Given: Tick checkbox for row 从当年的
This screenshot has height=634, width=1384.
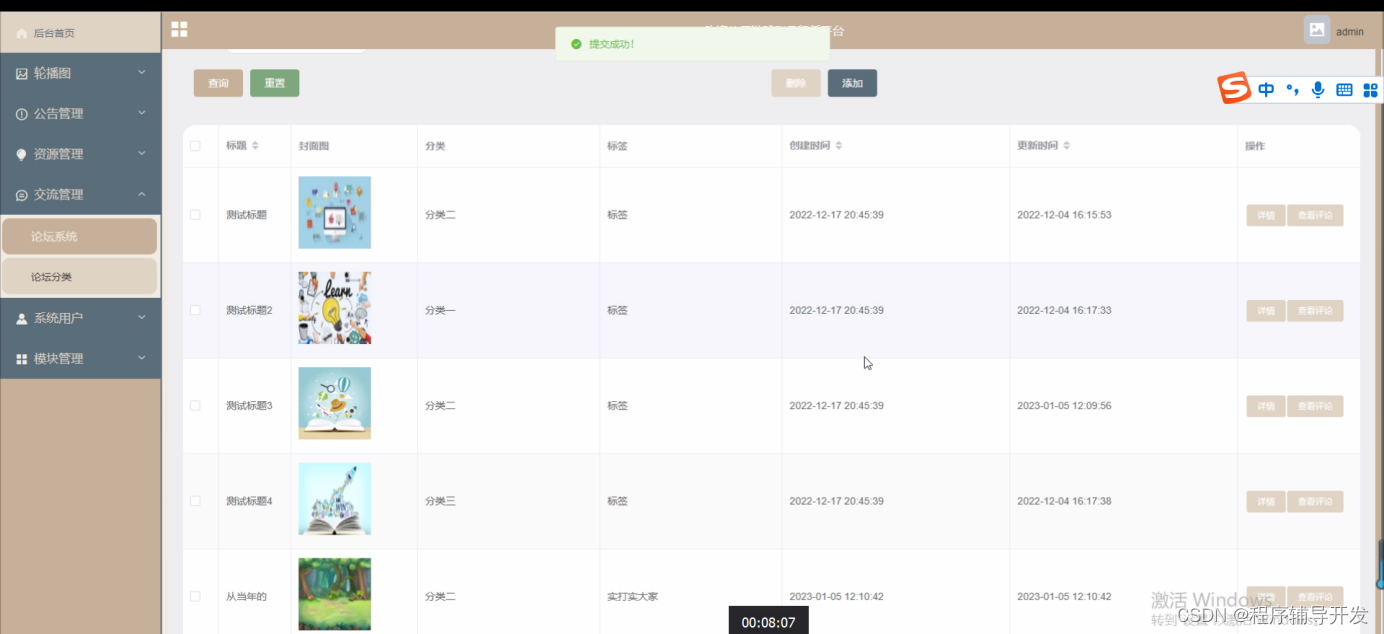Looking at the screenshot, I should pos(195,597).
